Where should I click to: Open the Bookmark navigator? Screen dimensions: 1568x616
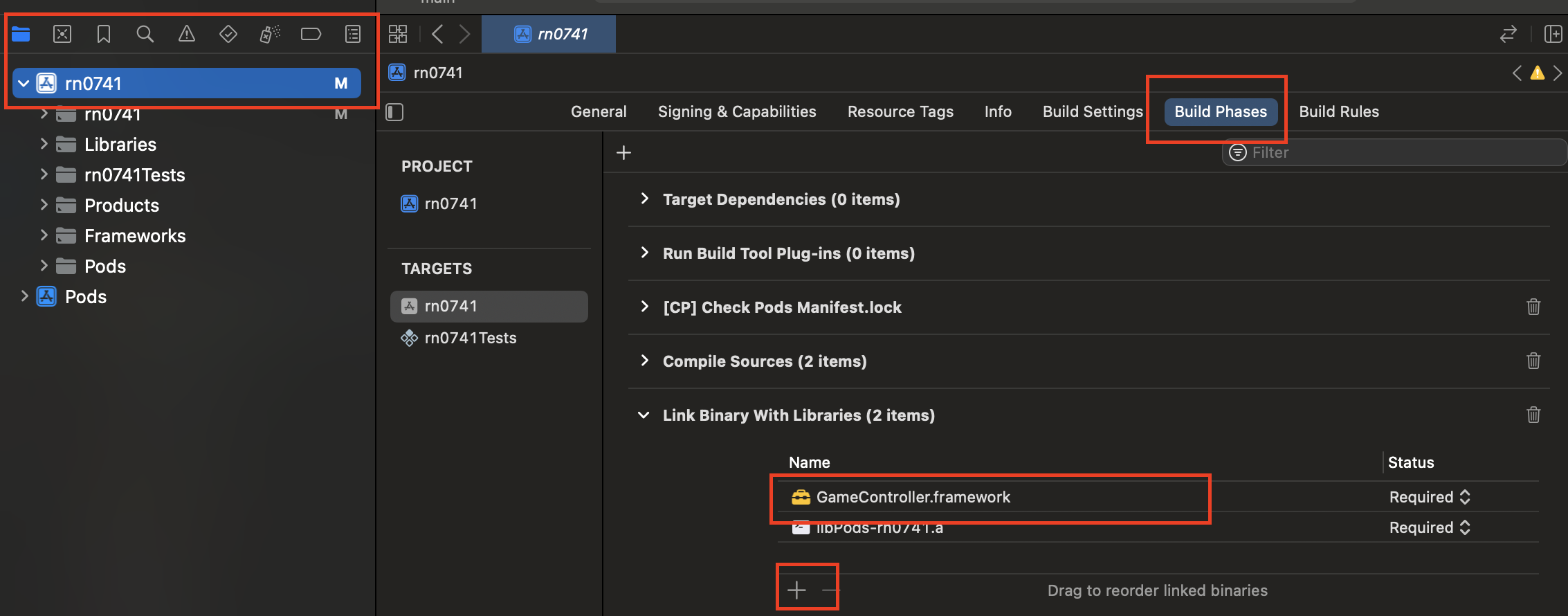coord(104,34)
